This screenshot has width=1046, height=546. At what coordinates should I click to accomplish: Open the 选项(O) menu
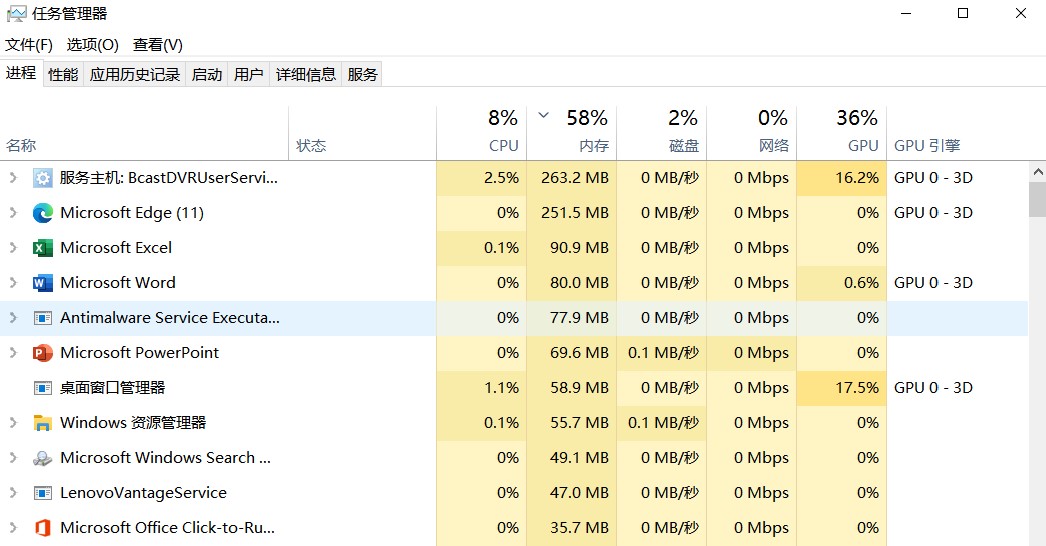coord(92,45)
